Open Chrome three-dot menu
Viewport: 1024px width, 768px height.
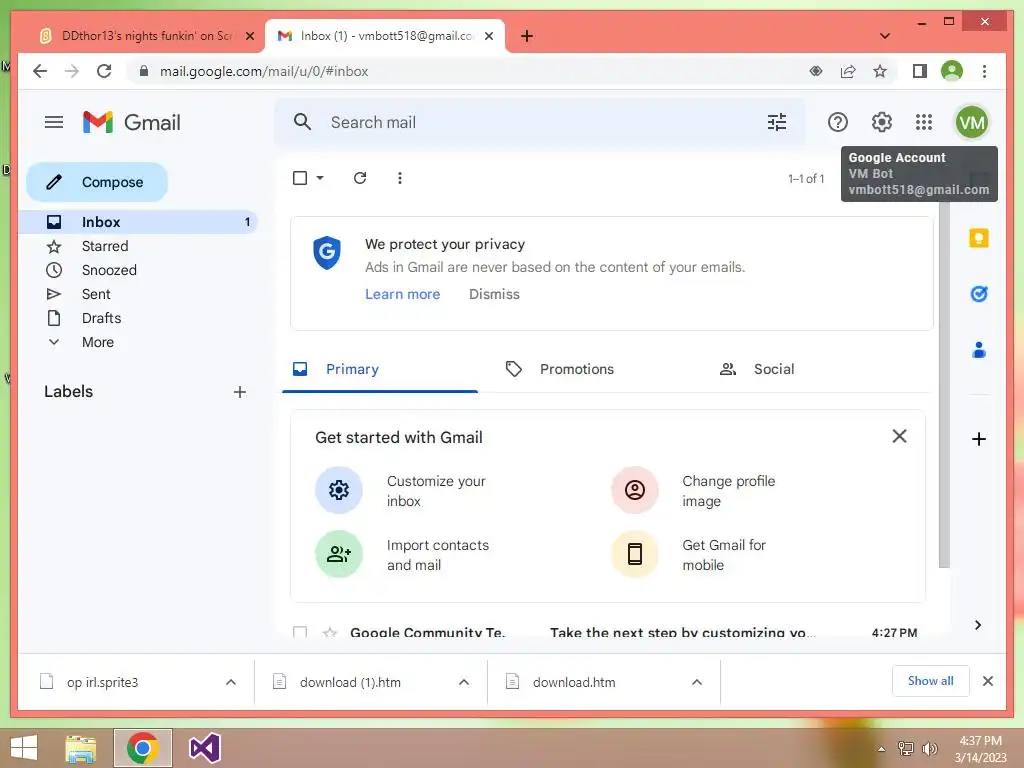(x=984, y=71)
